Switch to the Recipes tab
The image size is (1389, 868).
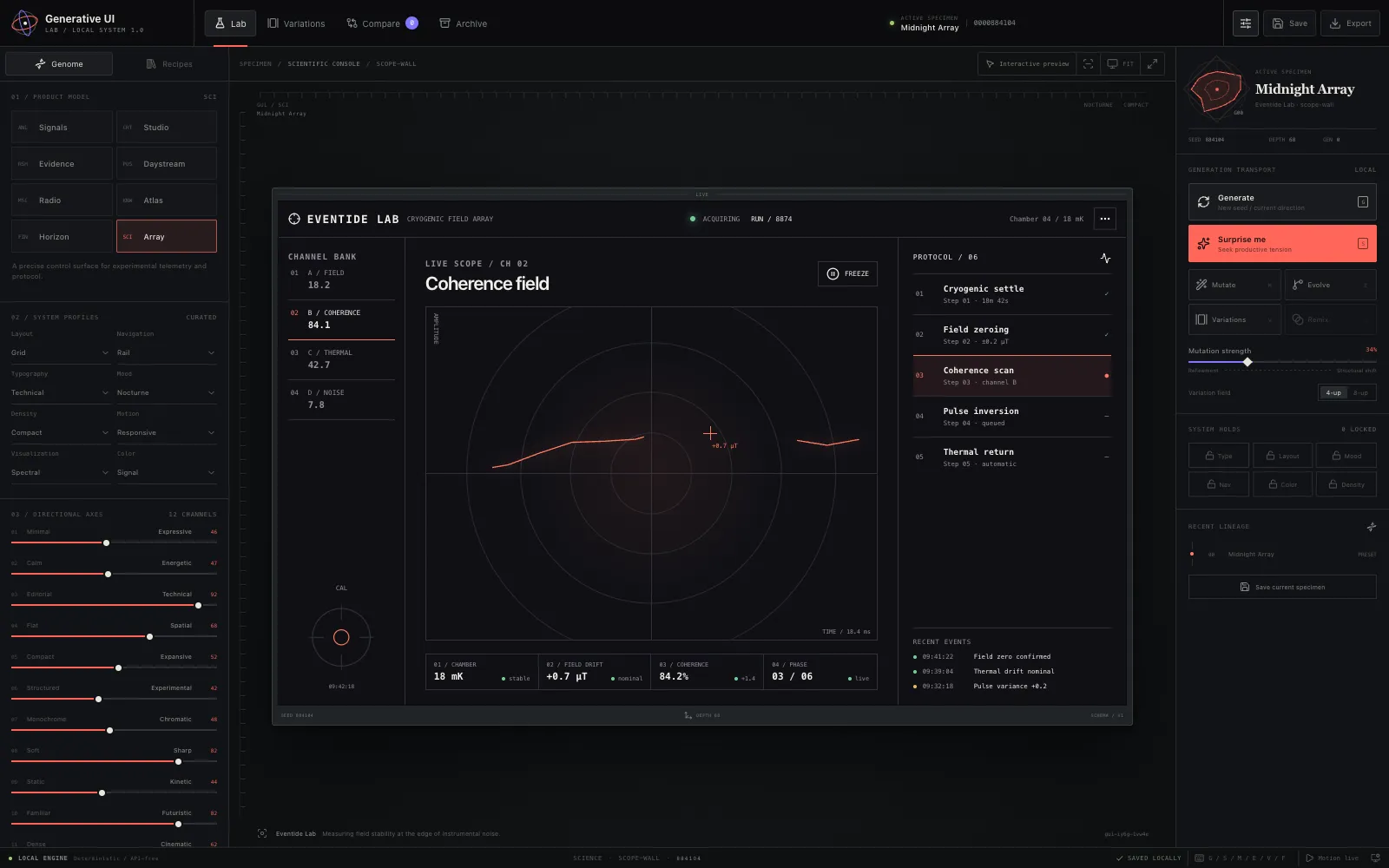(x=169, y=63)
